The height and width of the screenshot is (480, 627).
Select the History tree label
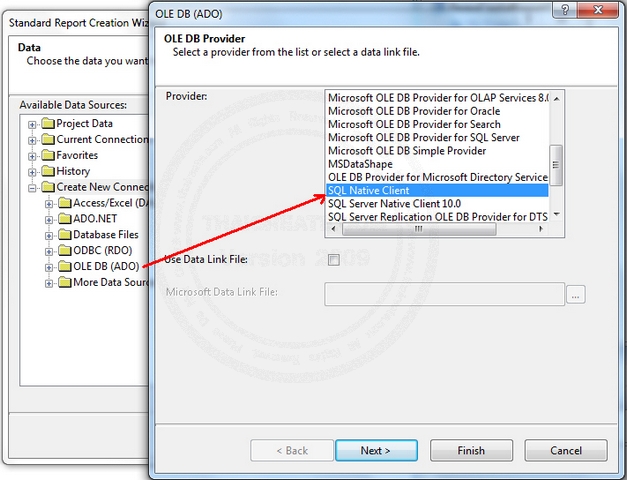[x=73, y=171]
